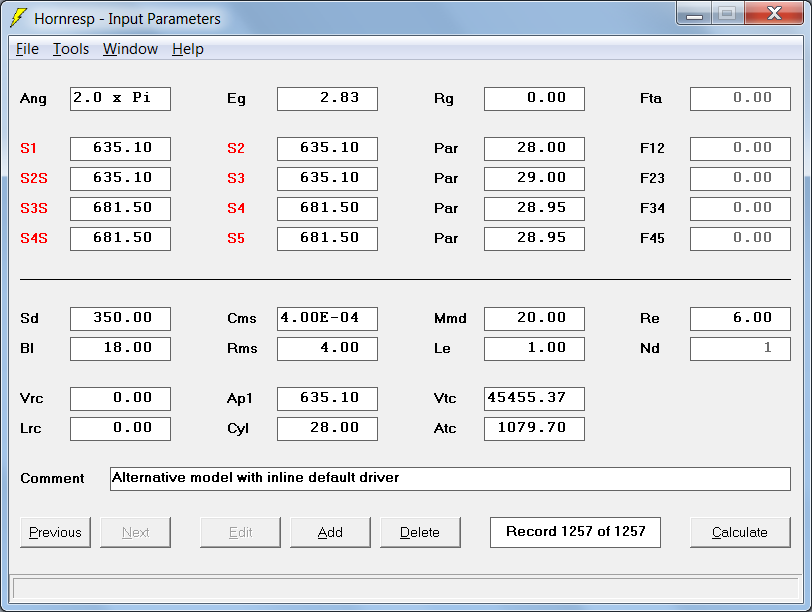812x612 pixels.
Task: Click the Comment text field
Action: tap(451, 479)
